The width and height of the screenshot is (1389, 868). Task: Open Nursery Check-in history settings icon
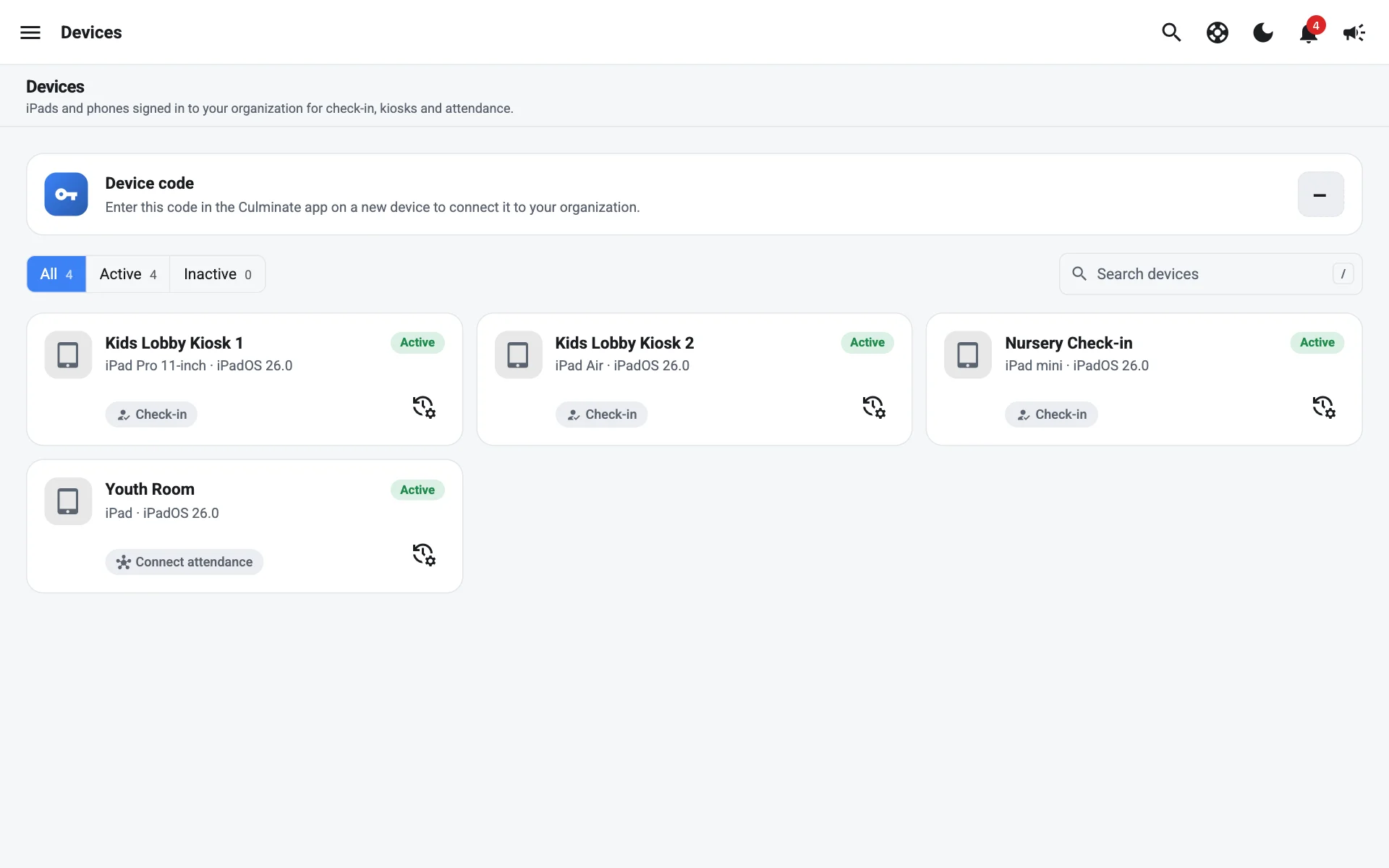coord(1324,407)
